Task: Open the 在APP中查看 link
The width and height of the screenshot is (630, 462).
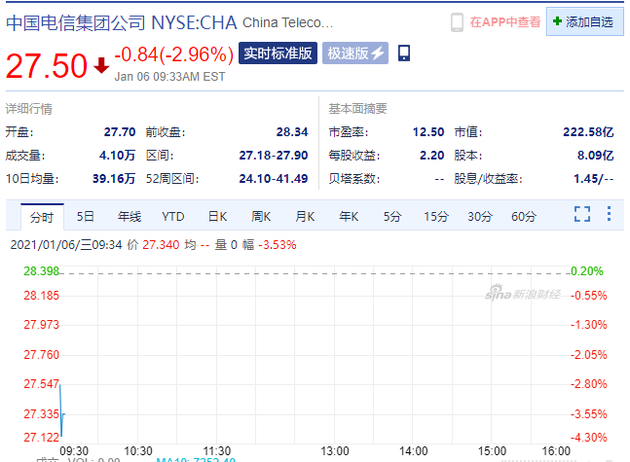Action: click(505, 22)
